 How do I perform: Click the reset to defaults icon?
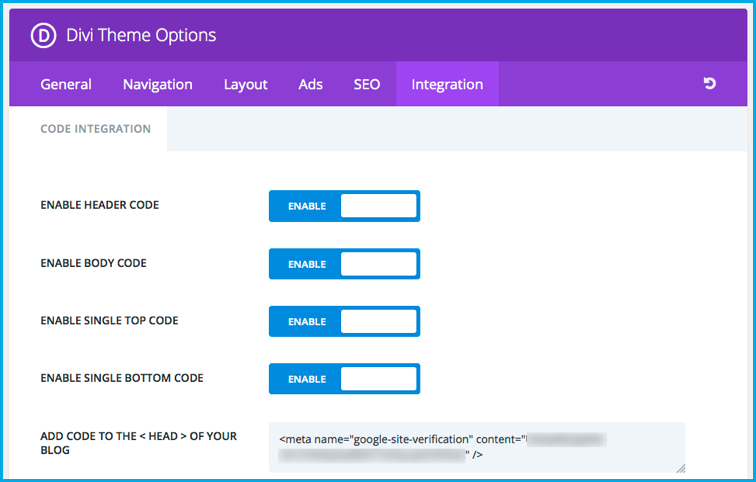(709, 83)
